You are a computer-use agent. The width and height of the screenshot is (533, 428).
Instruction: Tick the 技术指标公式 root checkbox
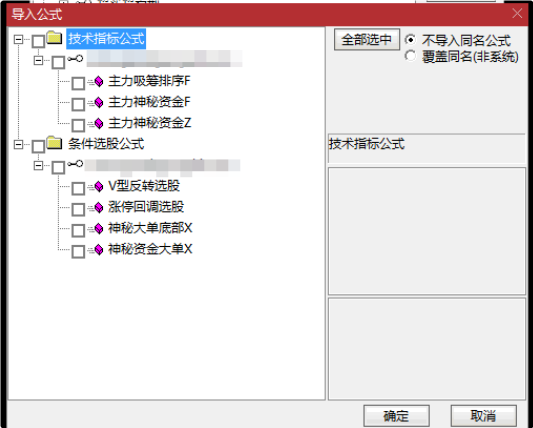point(38,41)
